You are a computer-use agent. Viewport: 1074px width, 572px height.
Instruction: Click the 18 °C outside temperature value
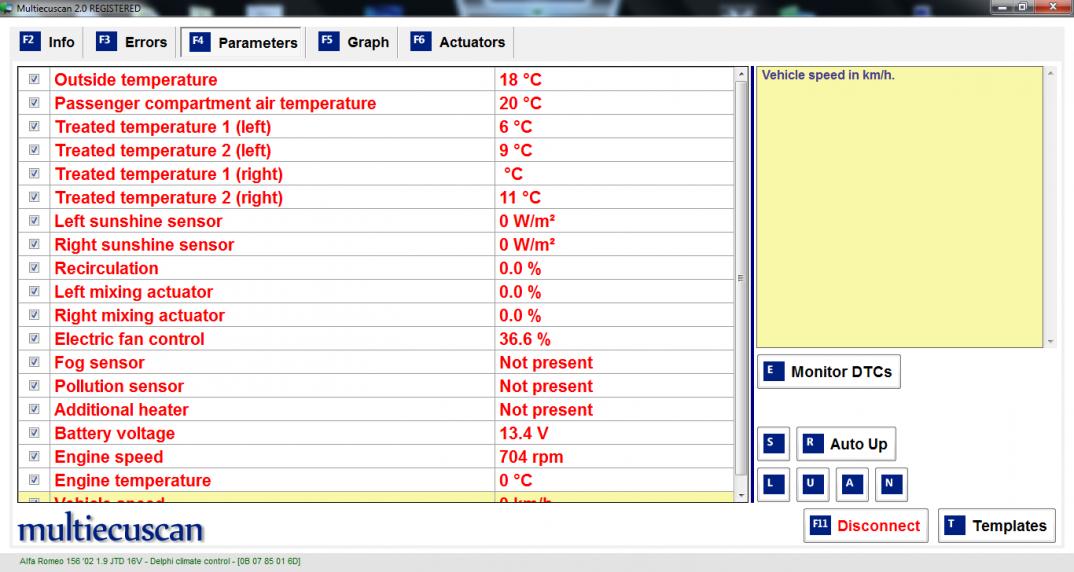pyautogui.click(x=520, y=79)
